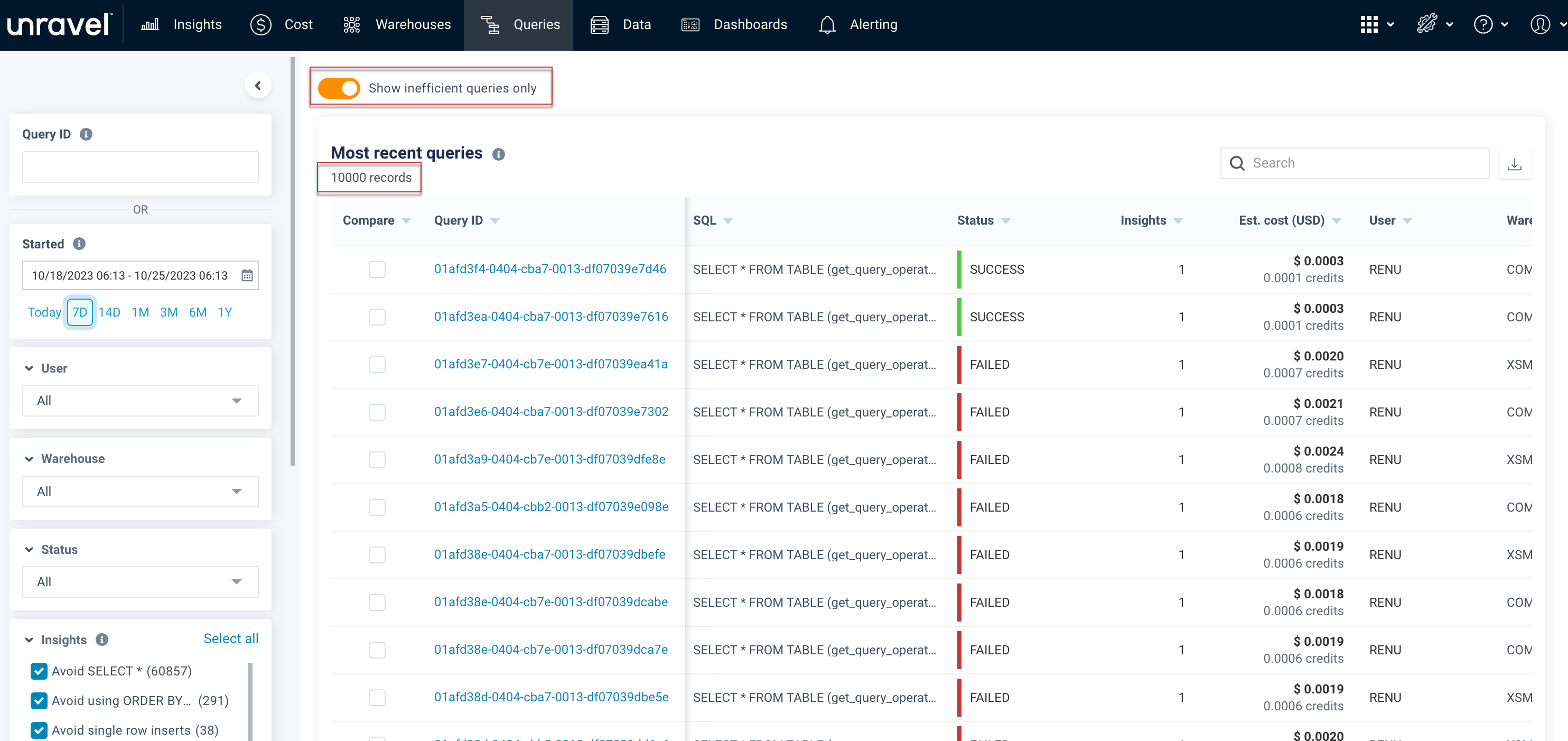Open the Warehouse filter dropdown
Image resolution: width=1568 pixels, height=741 pixels.
140,492
